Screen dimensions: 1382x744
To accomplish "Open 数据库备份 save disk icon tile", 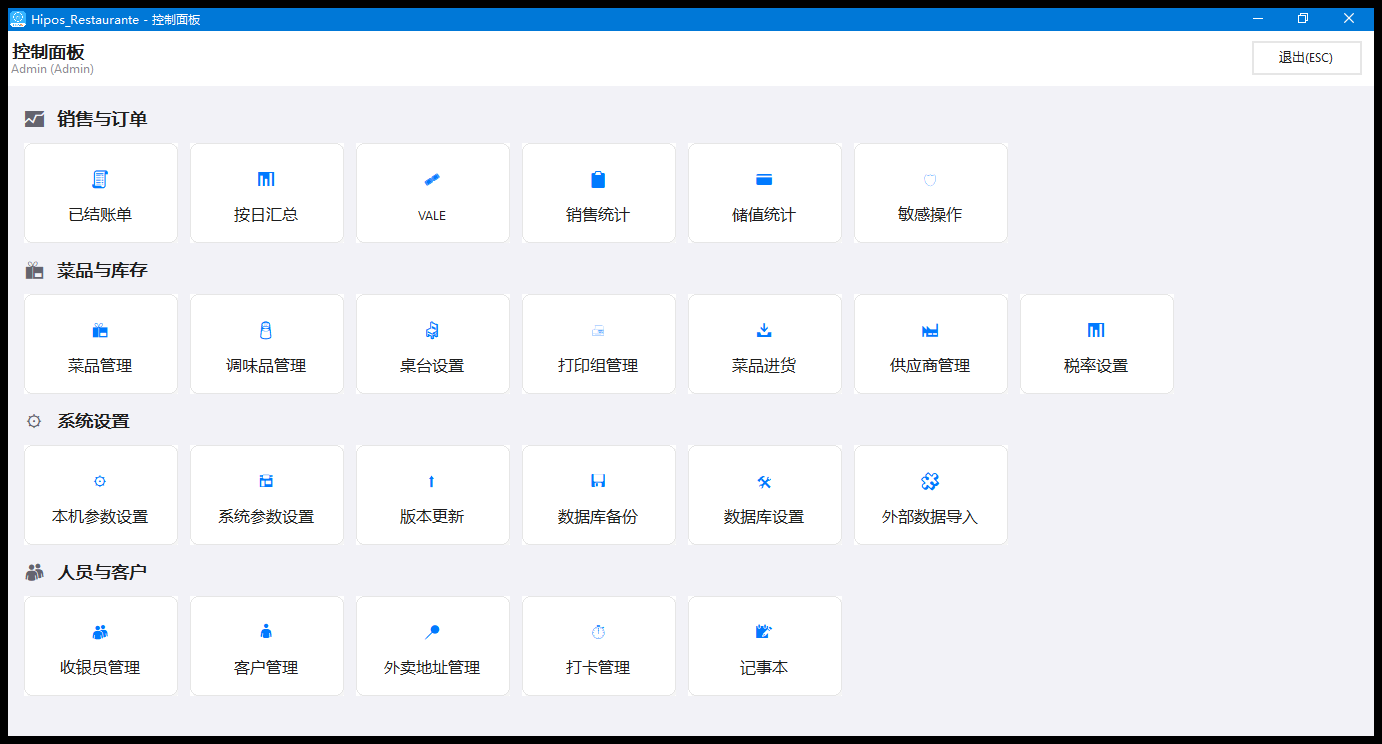I will [599, 495].
